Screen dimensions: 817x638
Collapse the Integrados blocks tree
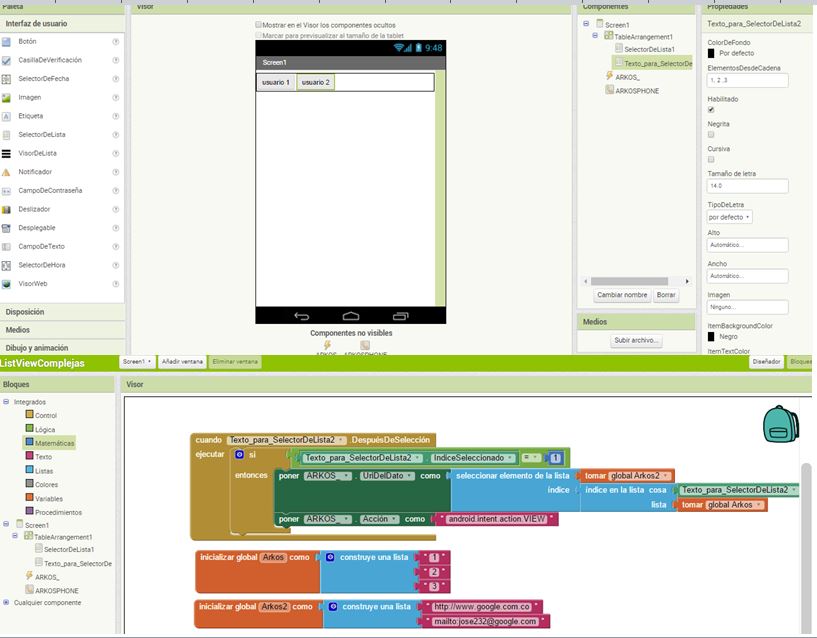tap(7, 402)
